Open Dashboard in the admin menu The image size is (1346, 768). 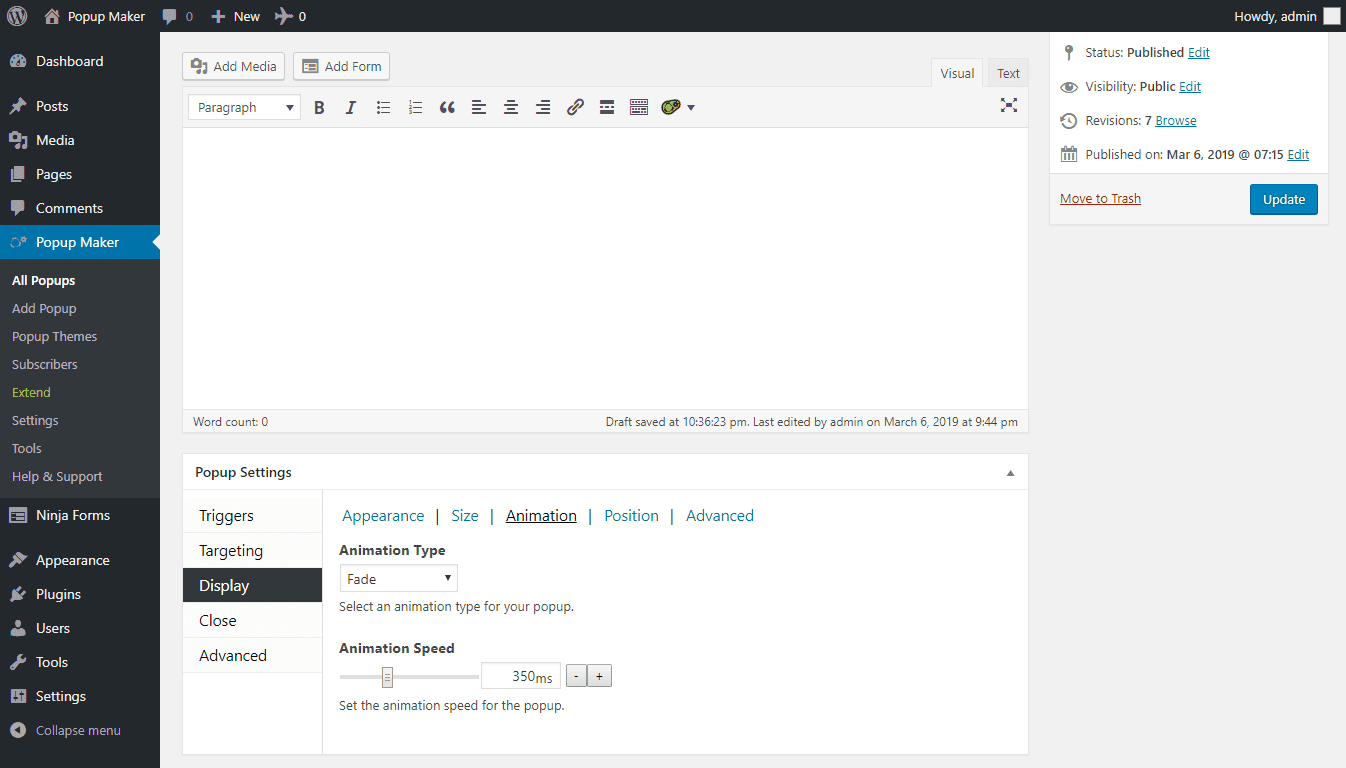[x=80, y=61]
